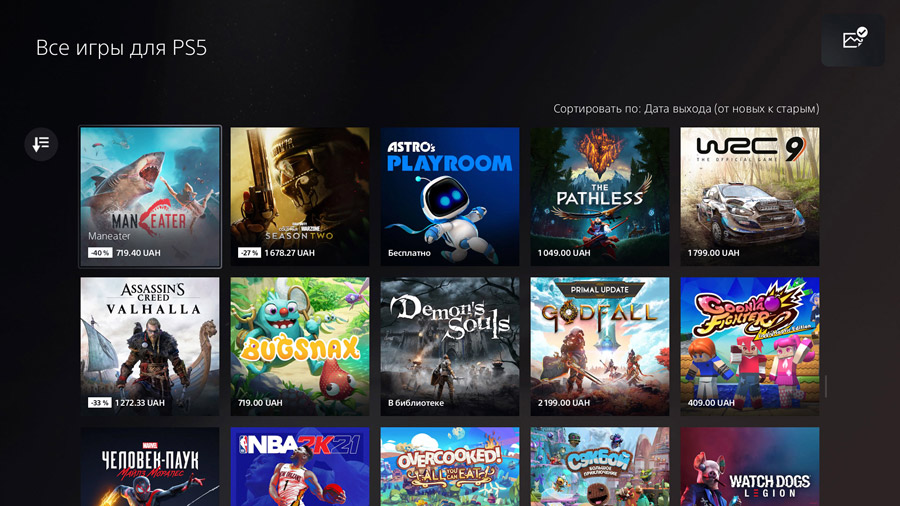Click 'В библиотеке' label on Demon's Souls
This screenshot has height=506, width=900.
416,403
